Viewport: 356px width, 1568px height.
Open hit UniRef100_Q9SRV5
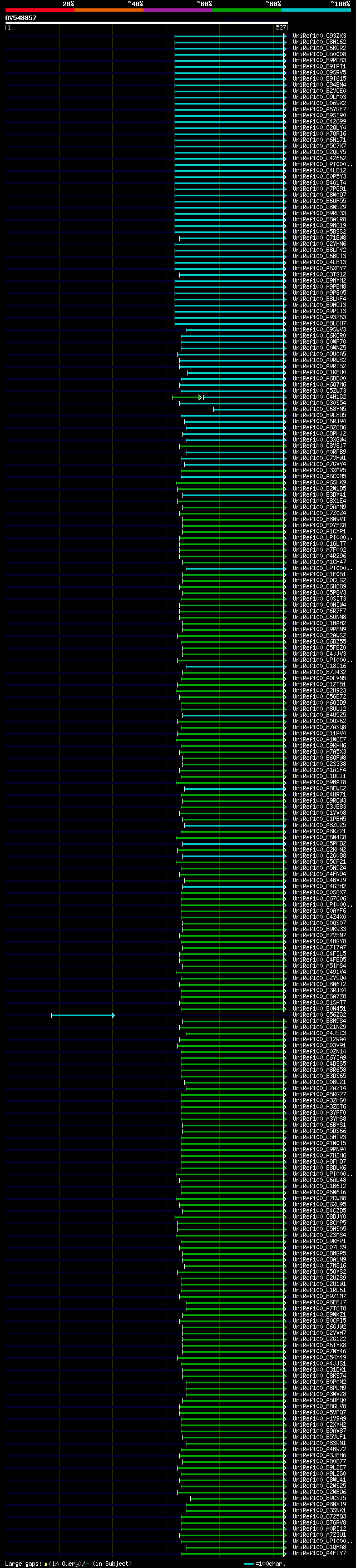(x=319, y=72)
